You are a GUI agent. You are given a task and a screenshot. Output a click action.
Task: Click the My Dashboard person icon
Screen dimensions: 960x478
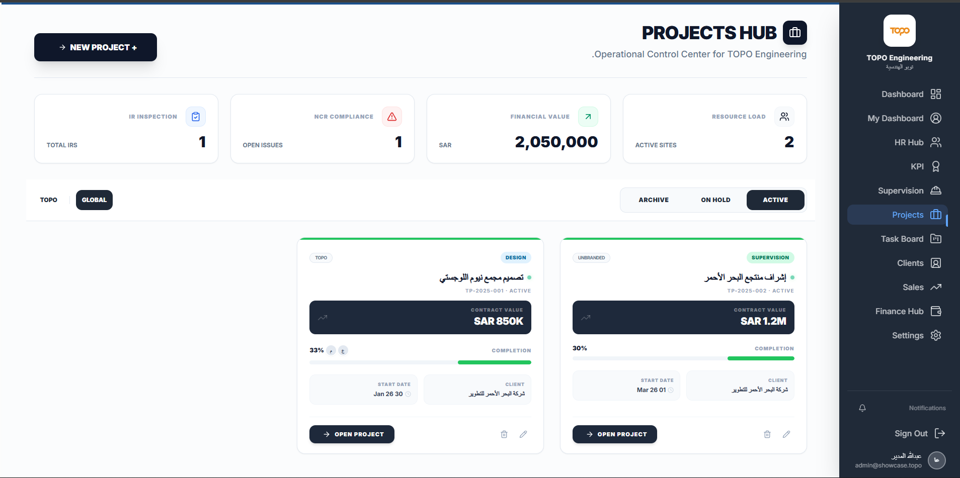point(935,118)
